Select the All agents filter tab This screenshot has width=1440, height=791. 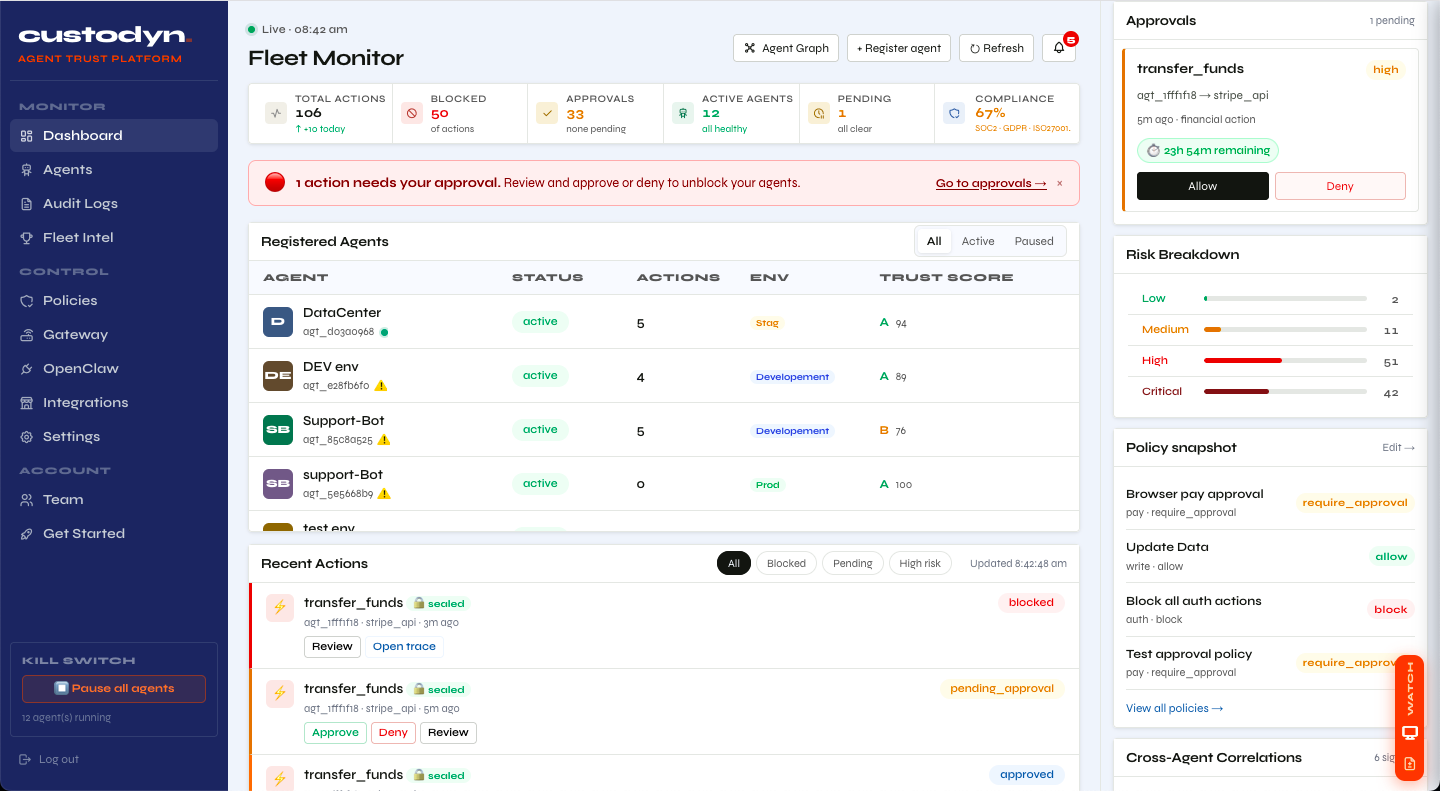[934, 241]
